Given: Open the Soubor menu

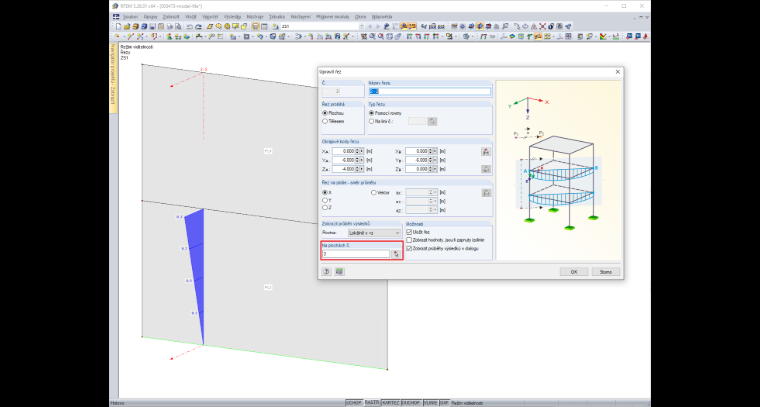Looking at the screenshot, I should pyautogui.click(x=130, y=16).
